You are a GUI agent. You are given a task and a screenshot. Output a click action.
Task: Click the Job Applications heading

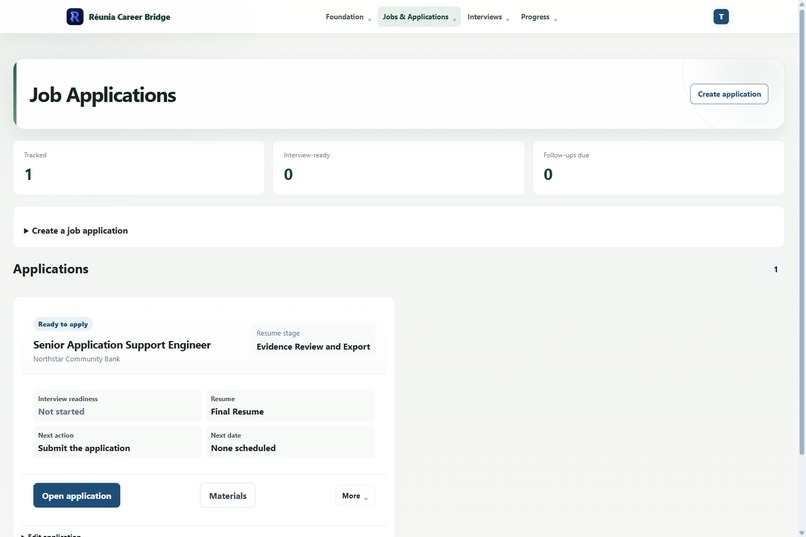click(103, 95)
